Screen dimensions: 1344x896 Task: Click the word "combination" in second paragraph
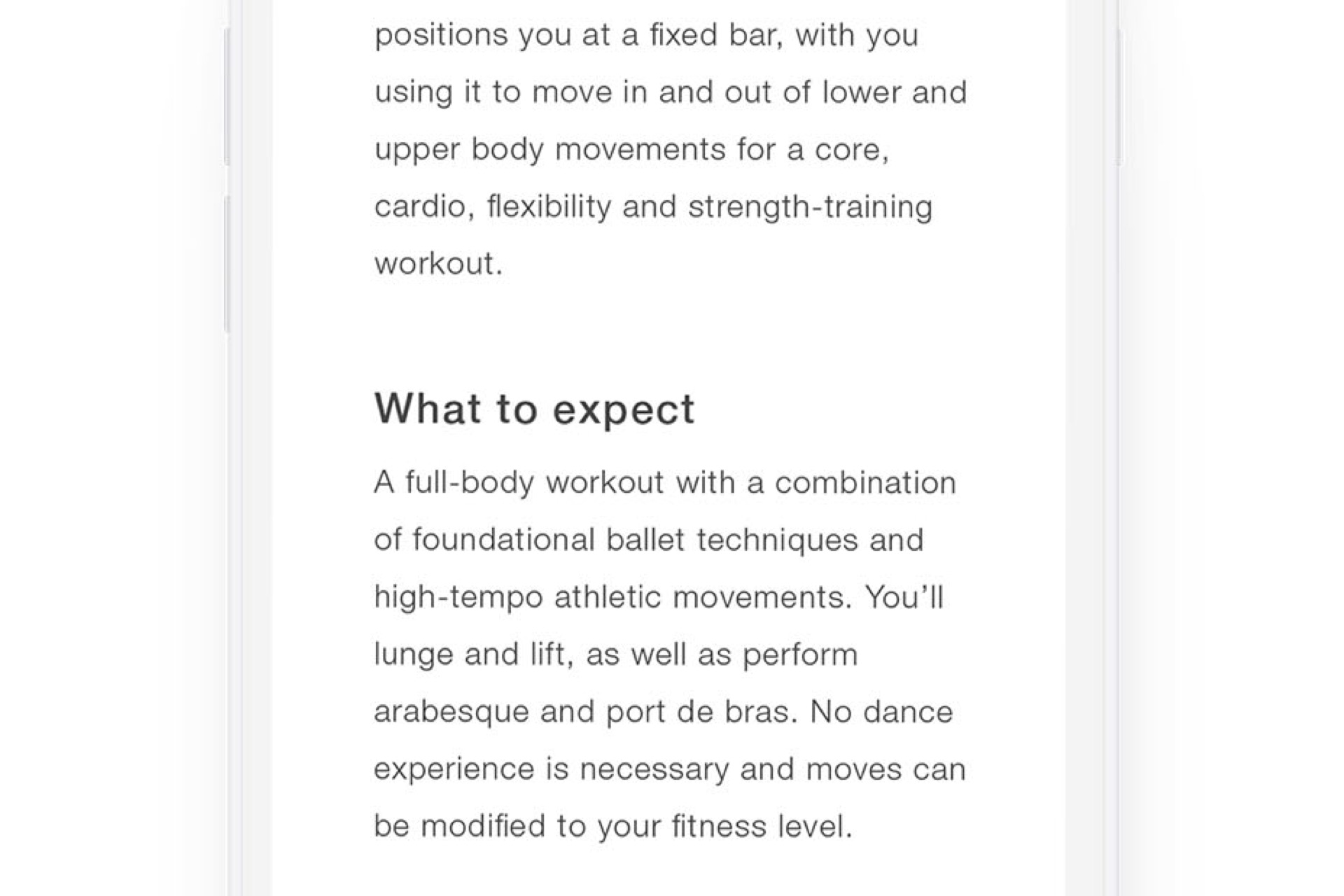[x=865, y=483]
